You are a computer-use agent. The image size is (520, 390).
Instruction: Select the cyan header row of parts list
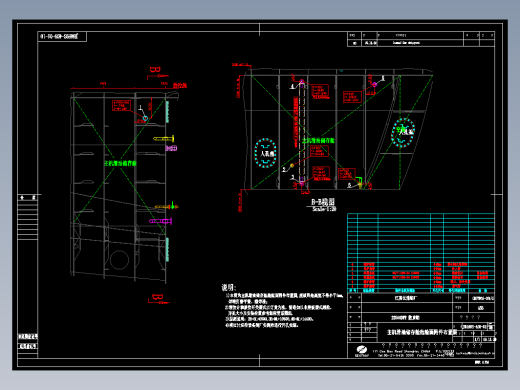pos(421,290)
